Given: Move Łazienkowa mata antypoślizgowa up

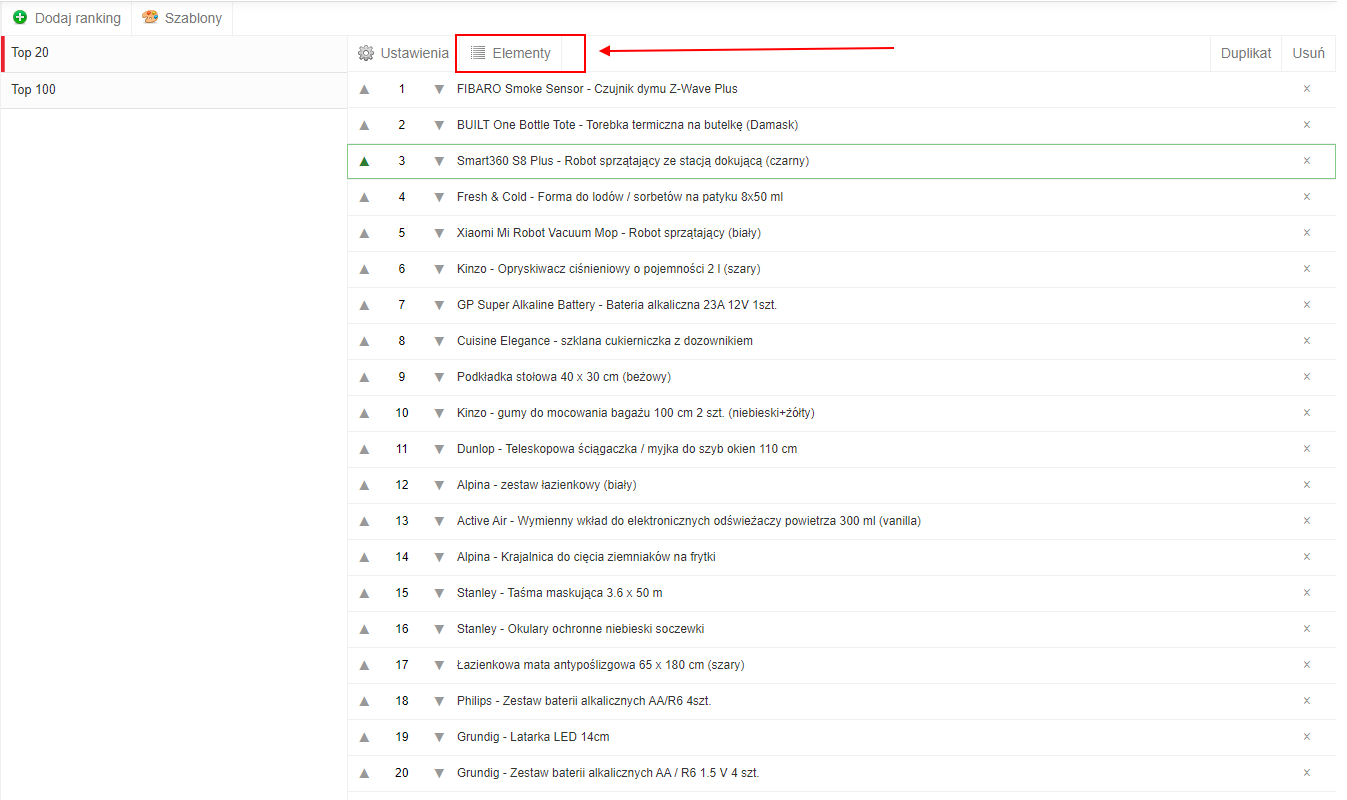Looking at the screenshot, I should pyautogui.click(x=364, y=665).
